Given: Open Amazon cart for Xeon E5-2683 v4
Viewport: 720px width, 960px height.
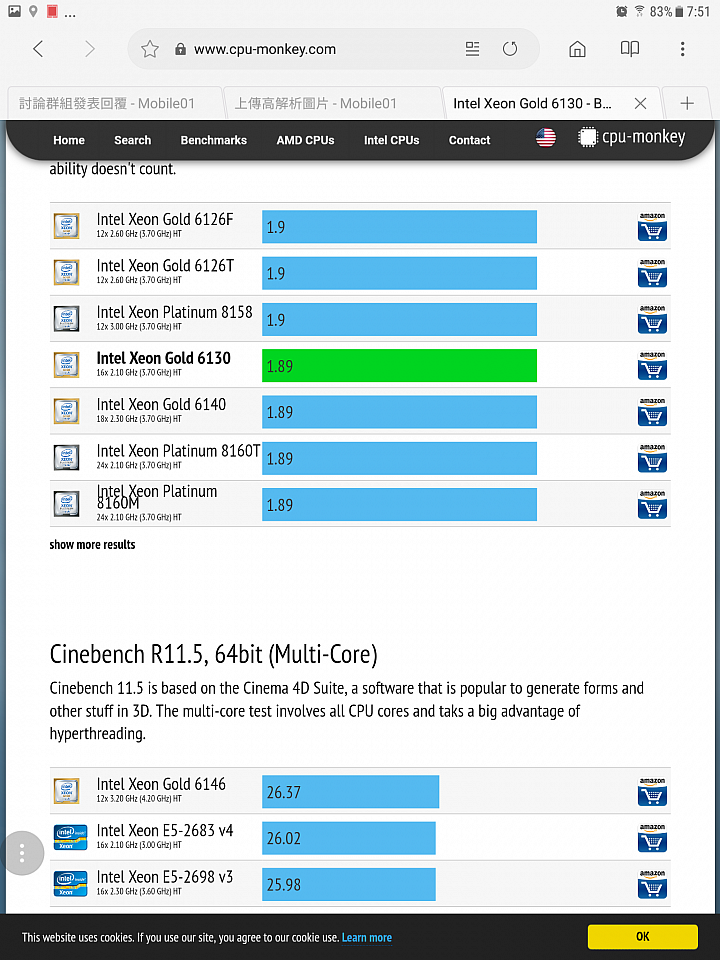Looking at the screenshot, I should point(652,838).
